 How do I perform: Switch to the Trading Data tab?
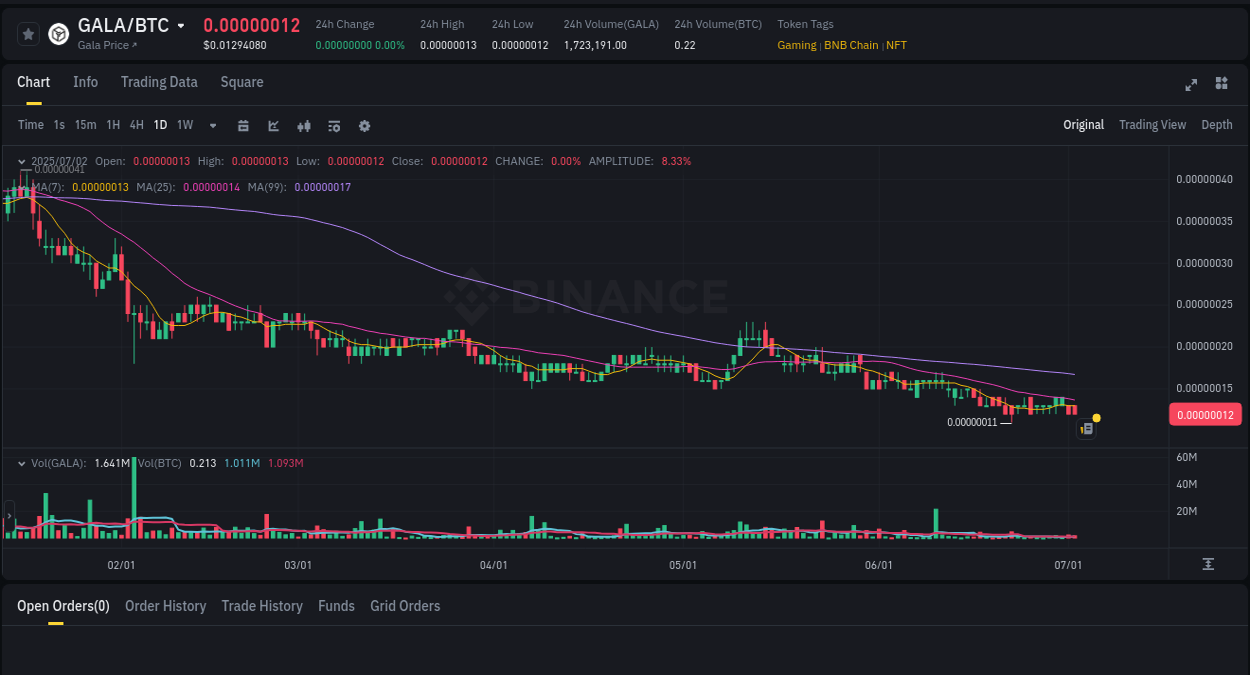click(159, 82)
